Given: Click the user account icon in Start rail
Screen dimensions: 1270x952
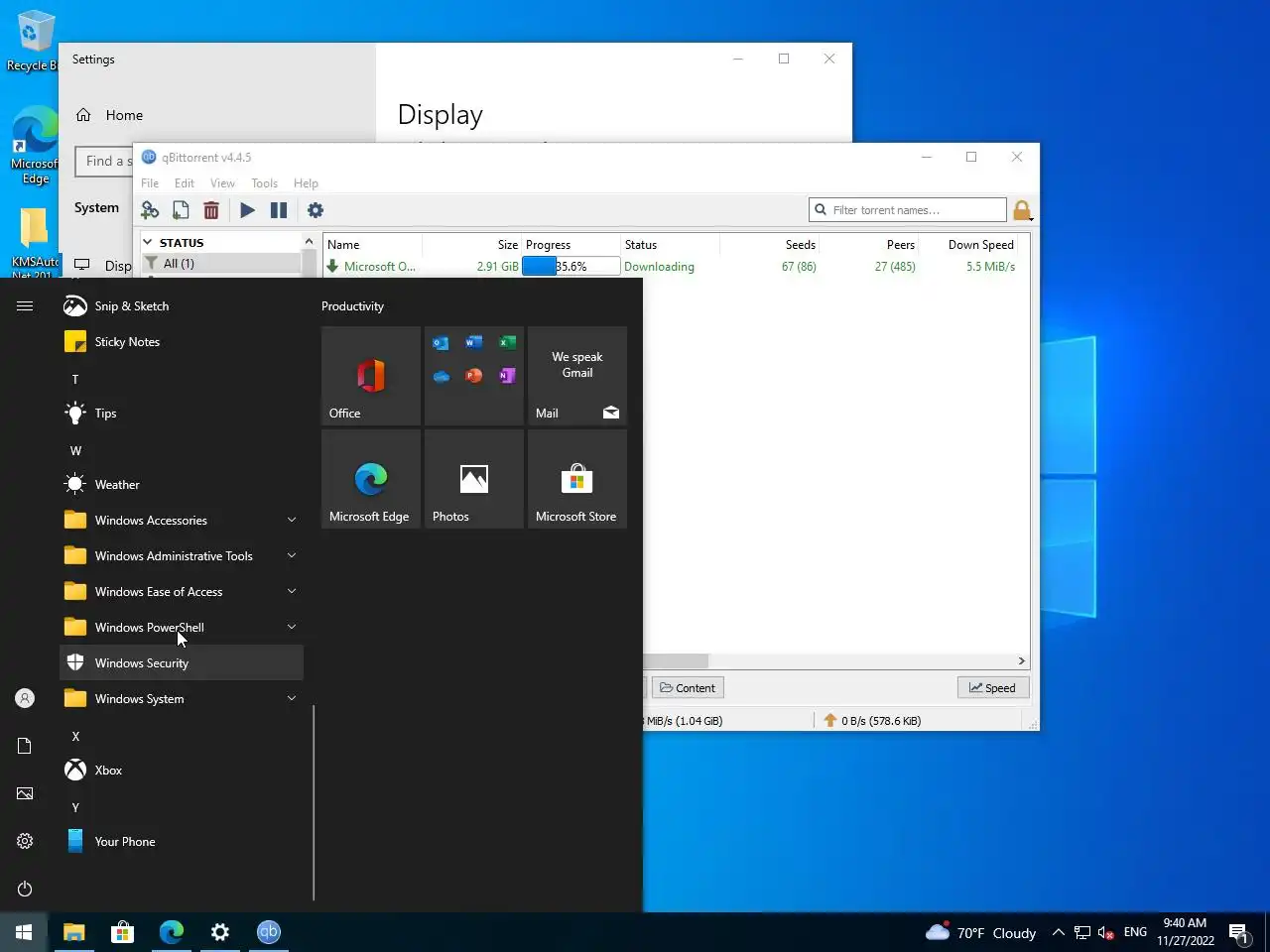Looking at the screenshot, I should click(25, 698).
